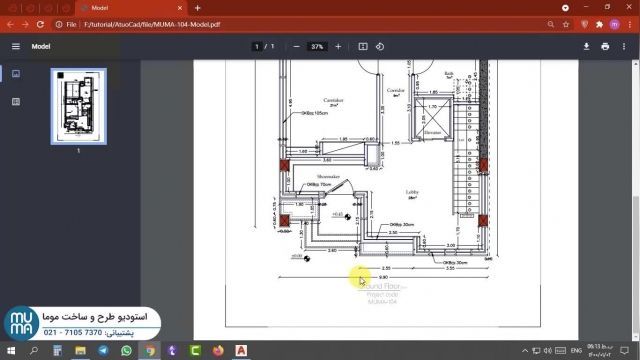Click the 37% zoom level field

pyautogui.click(x=317, y=47)
